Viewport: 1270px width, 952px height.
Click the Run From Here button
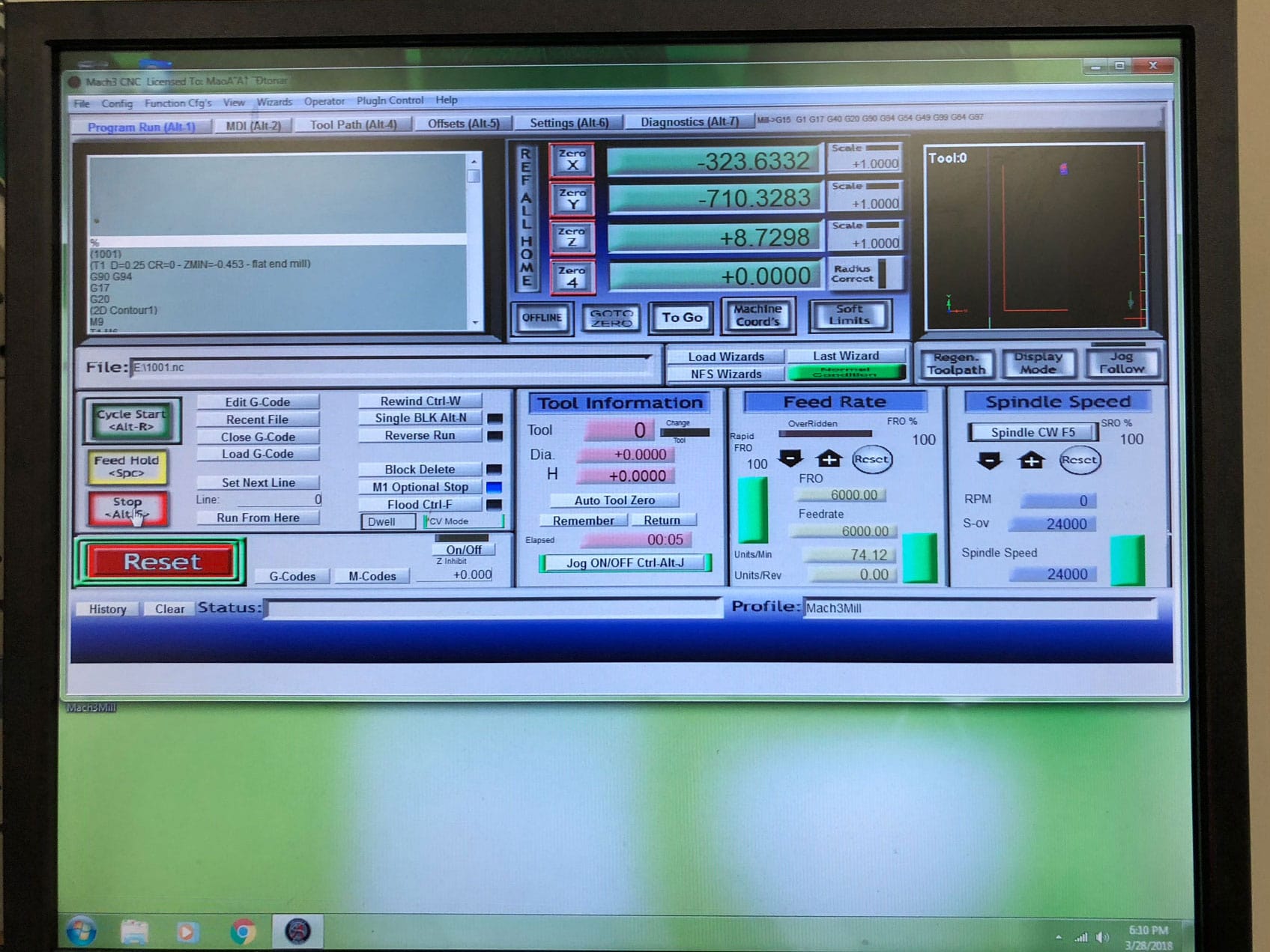pos(258,518)
